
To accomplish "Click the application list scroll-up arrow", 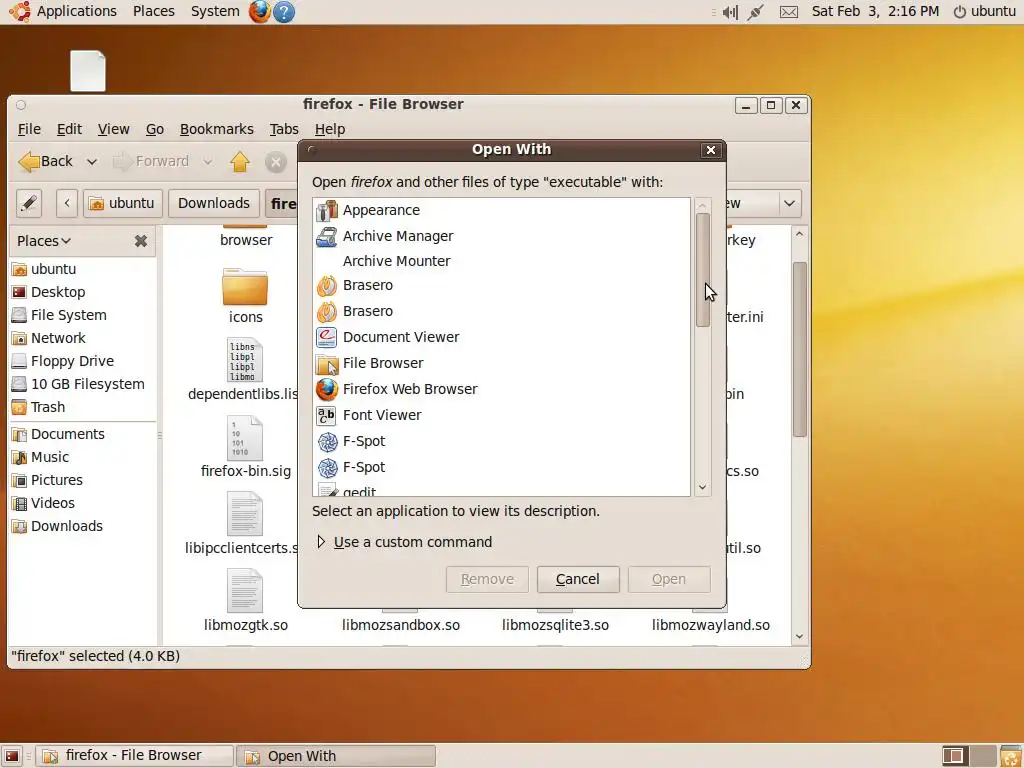I will [703, 206].
